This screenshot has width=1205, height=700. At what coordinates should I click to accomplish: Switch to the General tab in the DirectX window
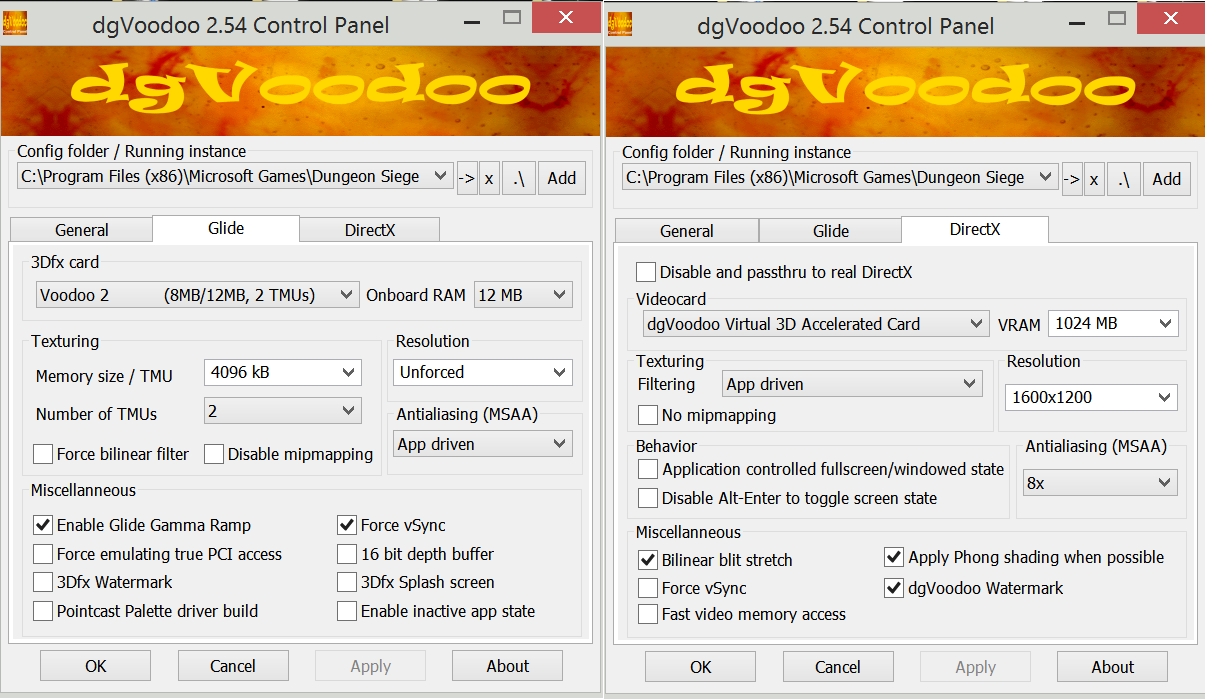tap(687, 231)
